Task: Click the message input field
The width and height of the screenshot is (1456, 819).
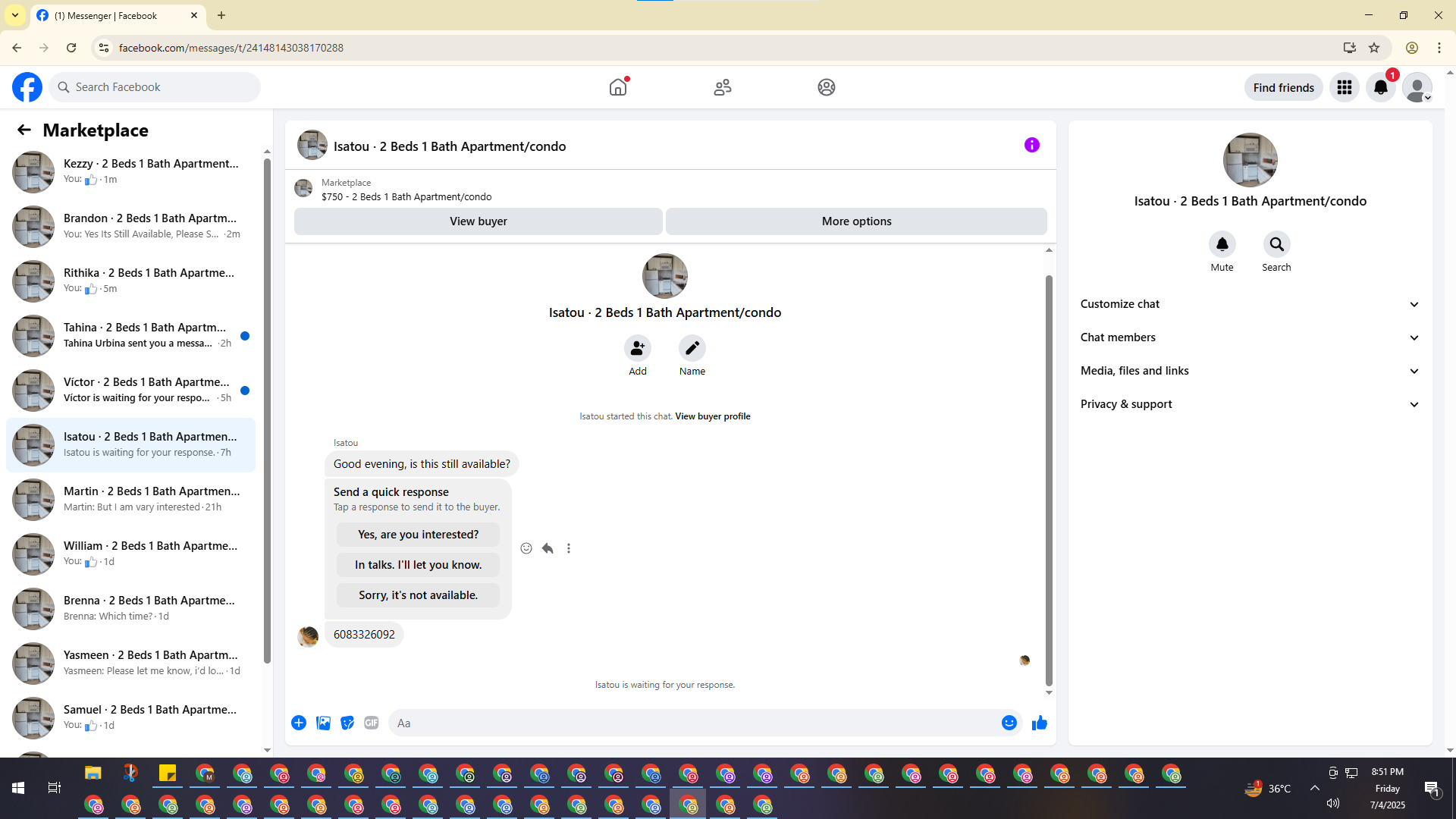Action: (694, 723)
